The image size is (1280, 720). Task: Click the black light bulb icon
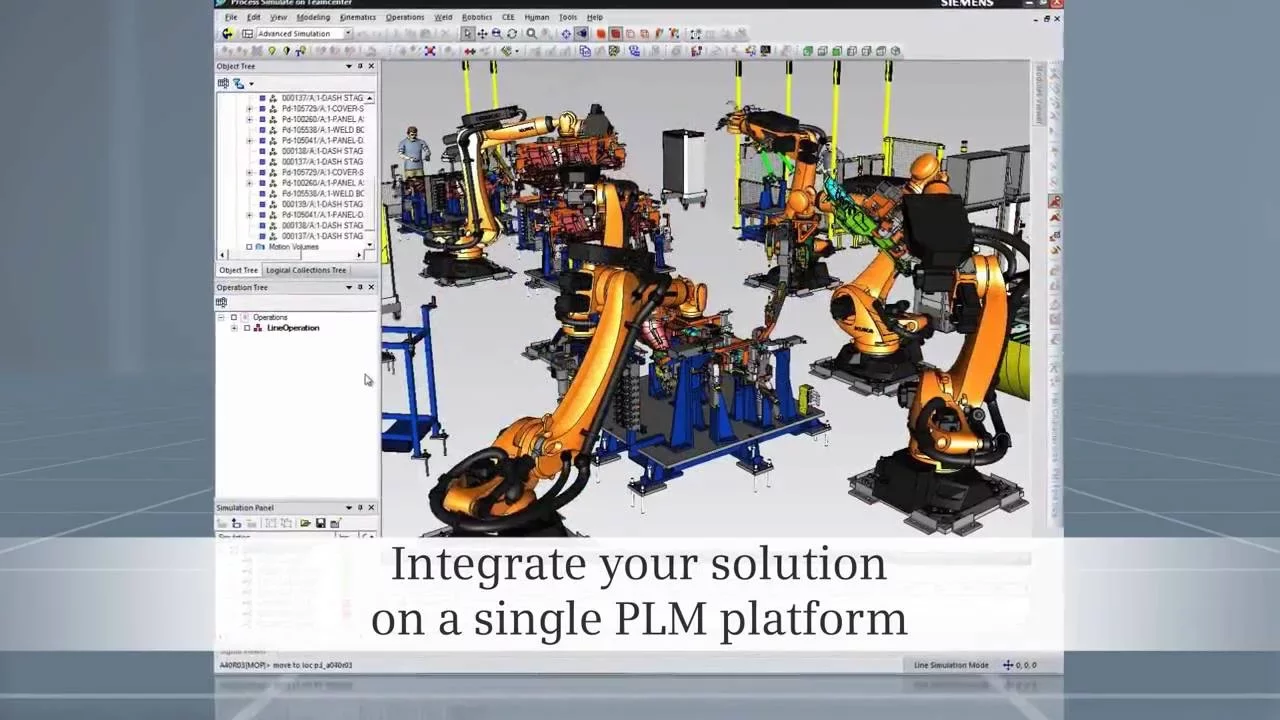coord(286,51)
